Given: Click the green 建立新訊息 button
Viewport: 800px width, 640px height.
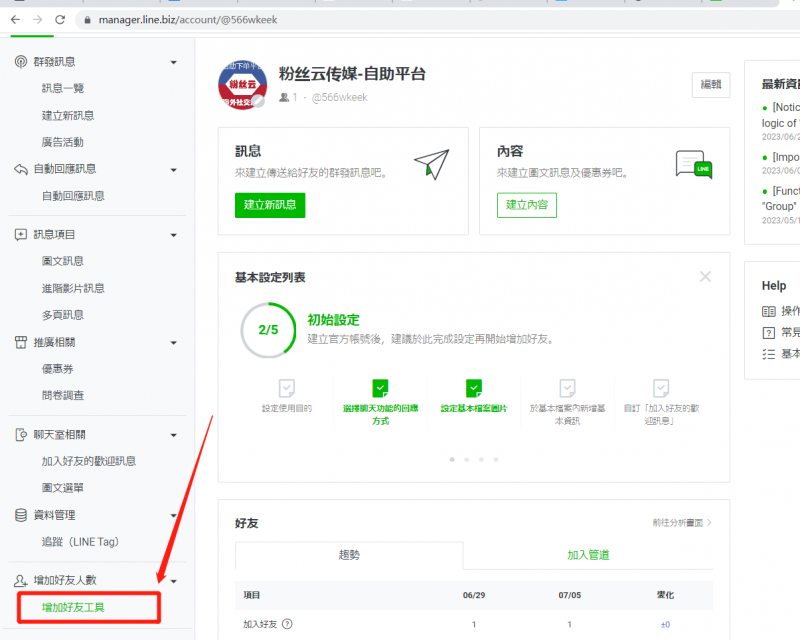Looking at the screenshot, I should coord(270,205).
